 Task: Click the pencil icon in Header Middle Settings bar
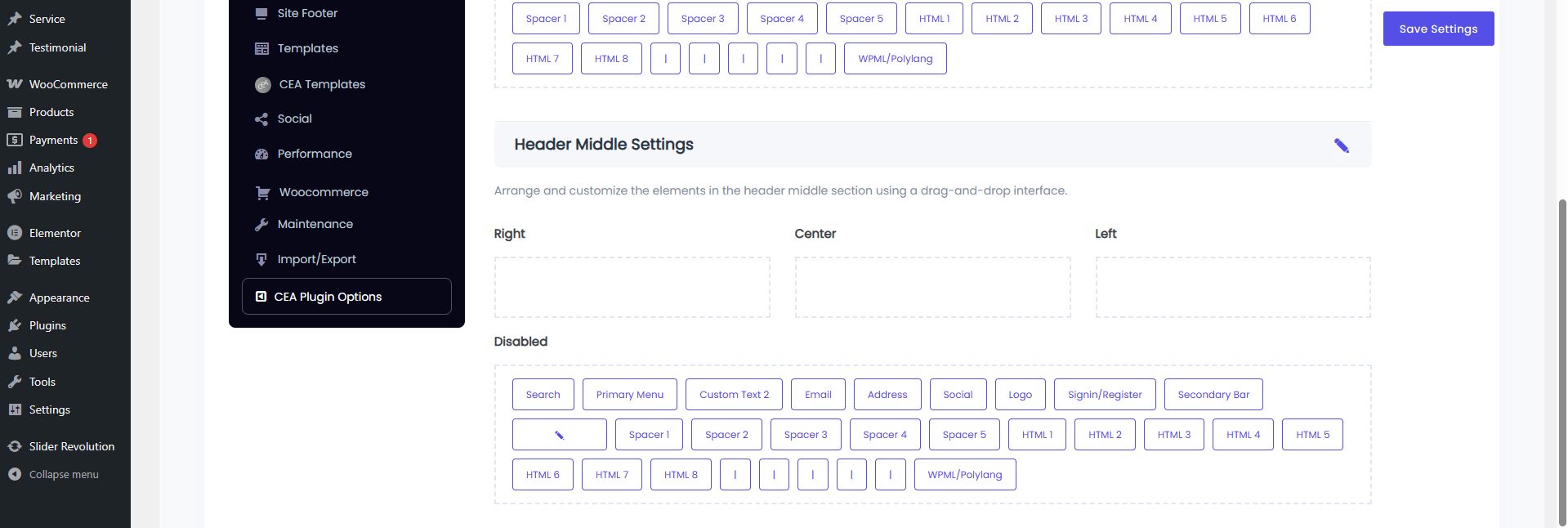point(1341,145)
